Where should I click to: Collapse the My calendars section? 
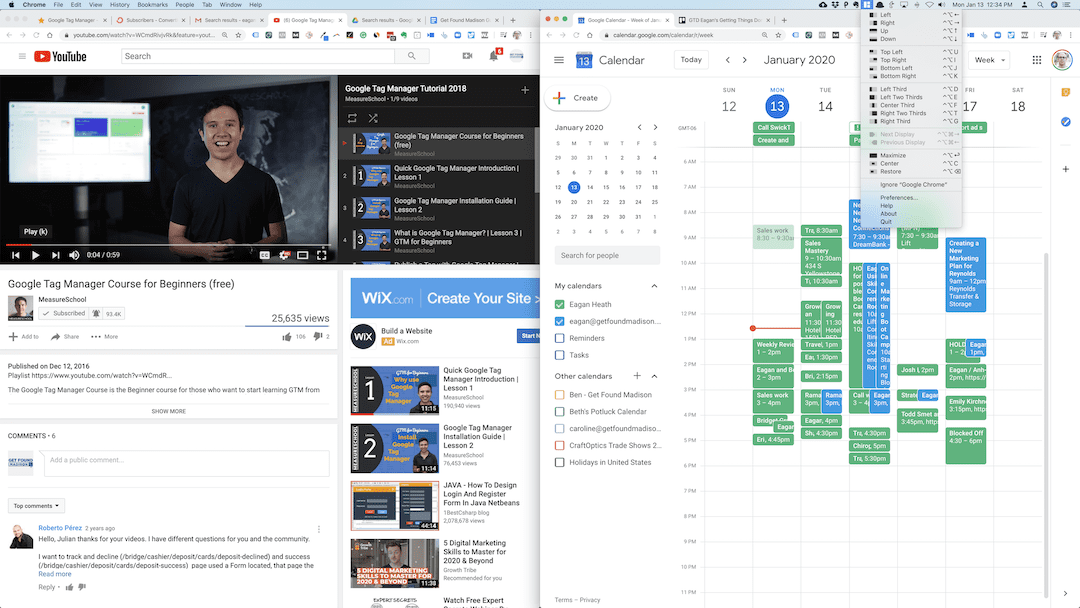click(654, 286)
